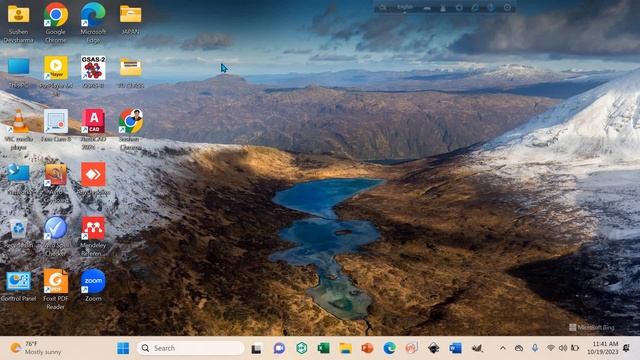
Task: Select the Foxit PDF Reader shortcut
Action: click(x=56, y=289)
